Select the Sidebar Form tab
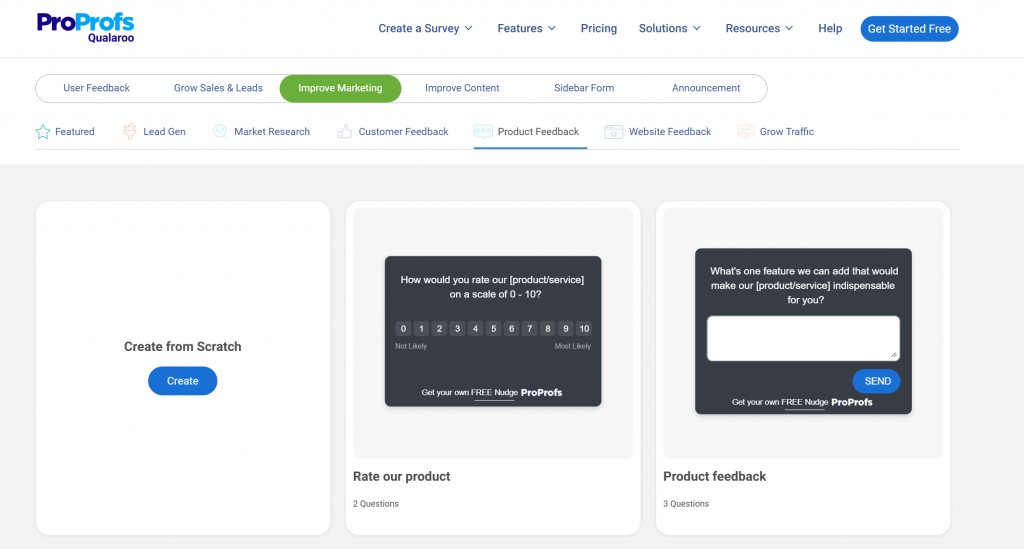Viewport: 1024px width, 549px height. tap(584, 88)
